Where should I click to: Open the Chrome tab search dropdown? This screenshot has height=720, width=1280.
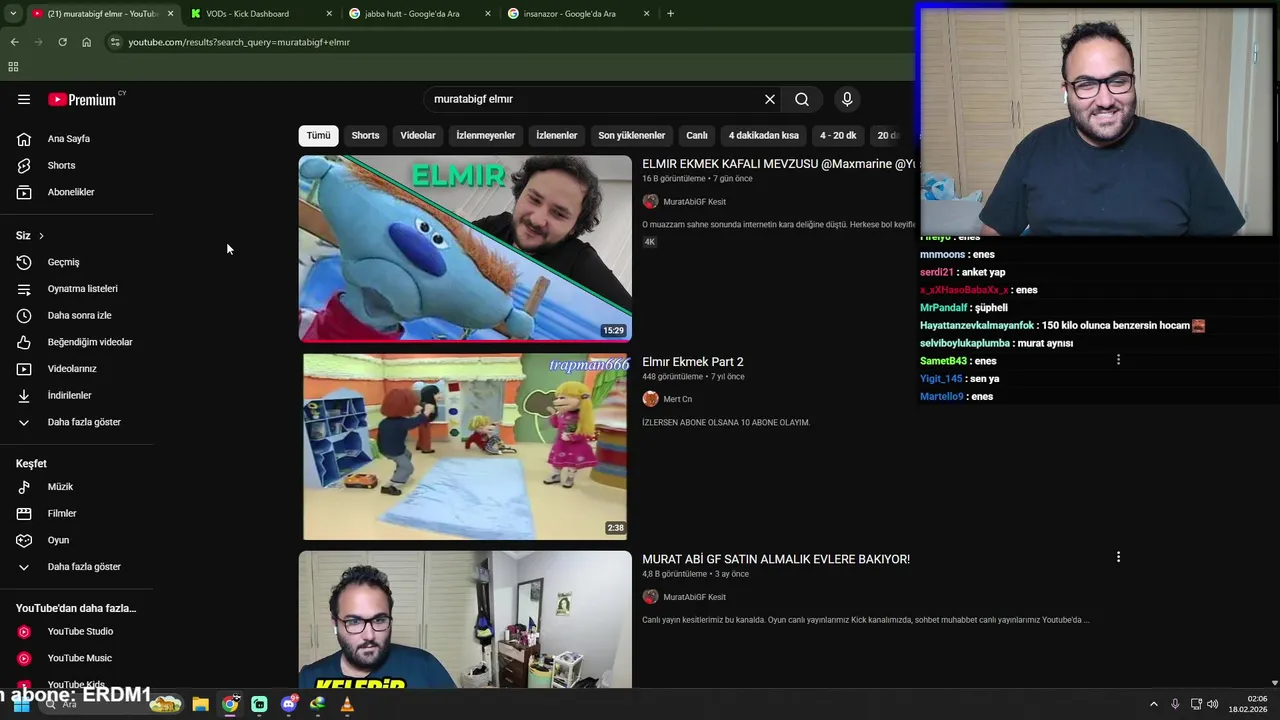coord(13,14)
